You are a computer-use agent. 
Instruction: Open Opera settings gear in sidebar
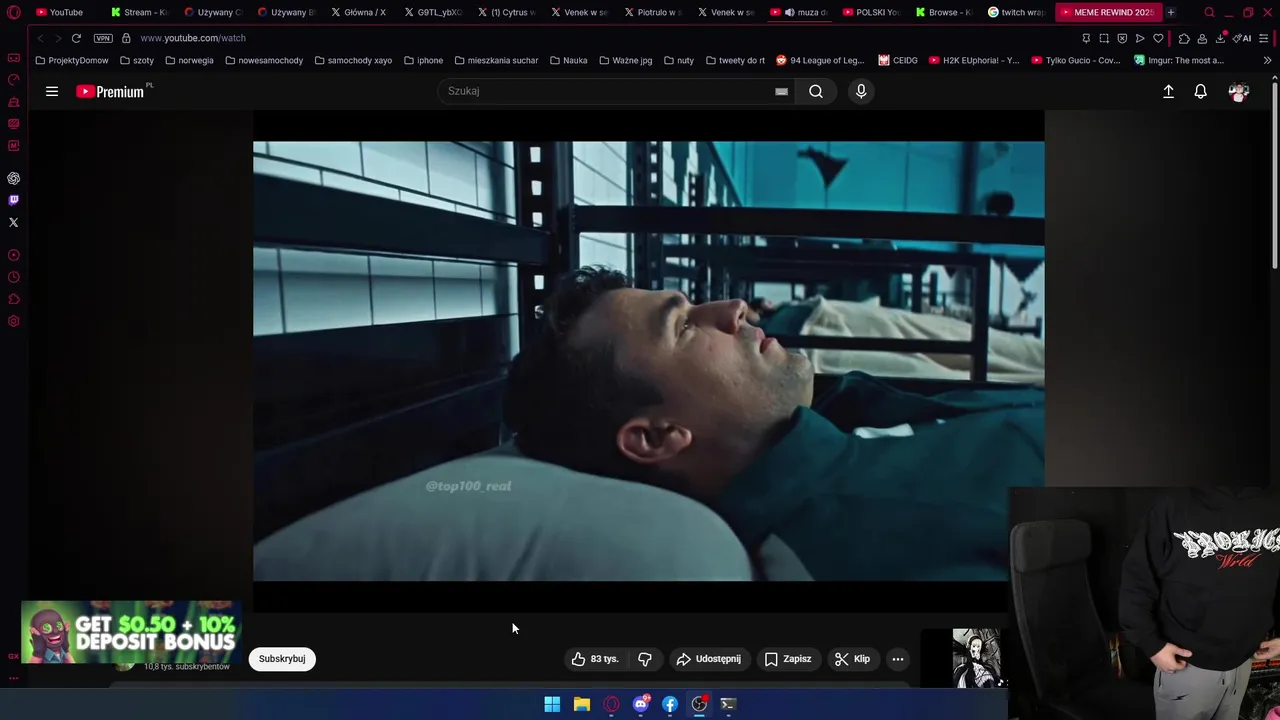click(x=13, y=321)
